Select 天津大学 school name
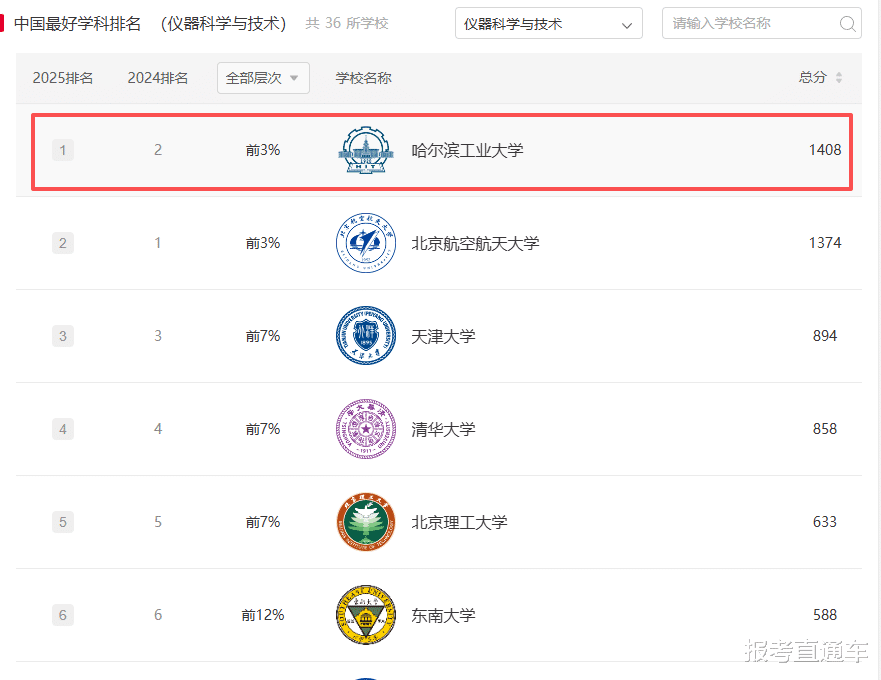The width and height of the screenshot is (881, 680). [443, 336]
